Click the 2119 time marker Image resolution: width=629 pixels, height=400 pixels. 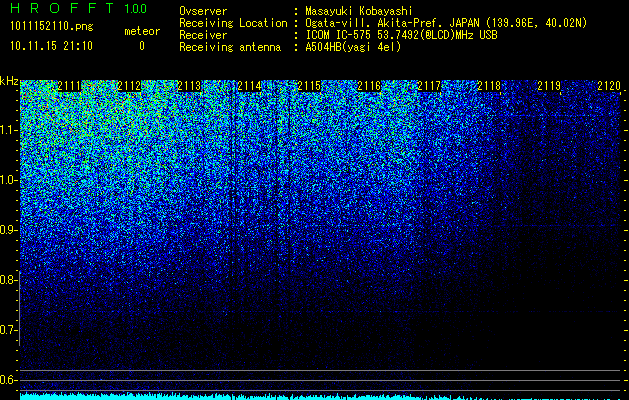(549, 86)
